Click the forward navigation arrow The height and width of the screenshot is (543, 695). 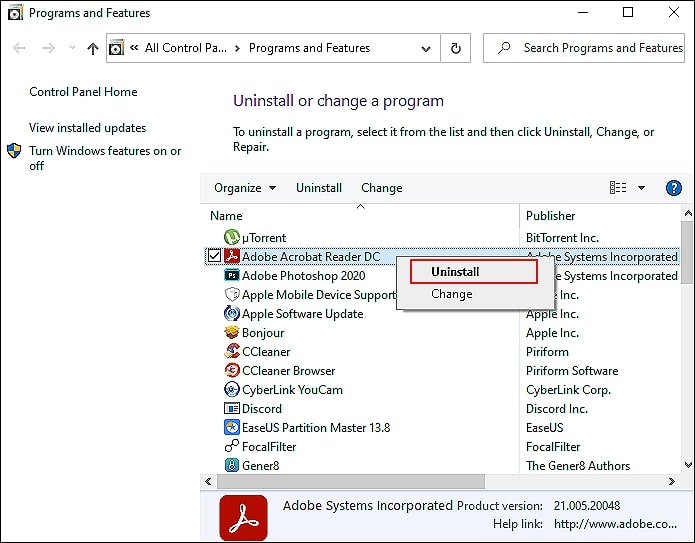pyautogui.click(x=48, y=48)
